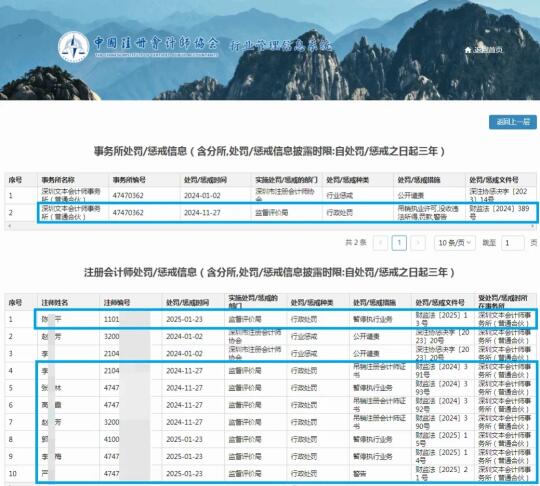Go to next page arrow in pagination
This screenshot has height=486, width=540.
click(418, 243)
